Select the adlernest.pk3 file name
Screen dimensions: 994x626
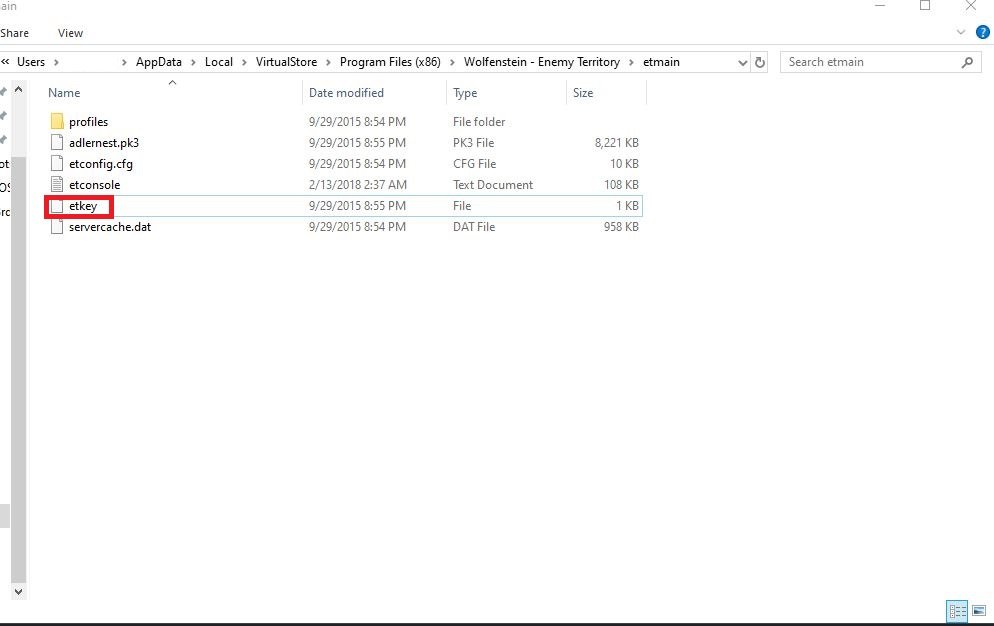click(x=104, y=143)
